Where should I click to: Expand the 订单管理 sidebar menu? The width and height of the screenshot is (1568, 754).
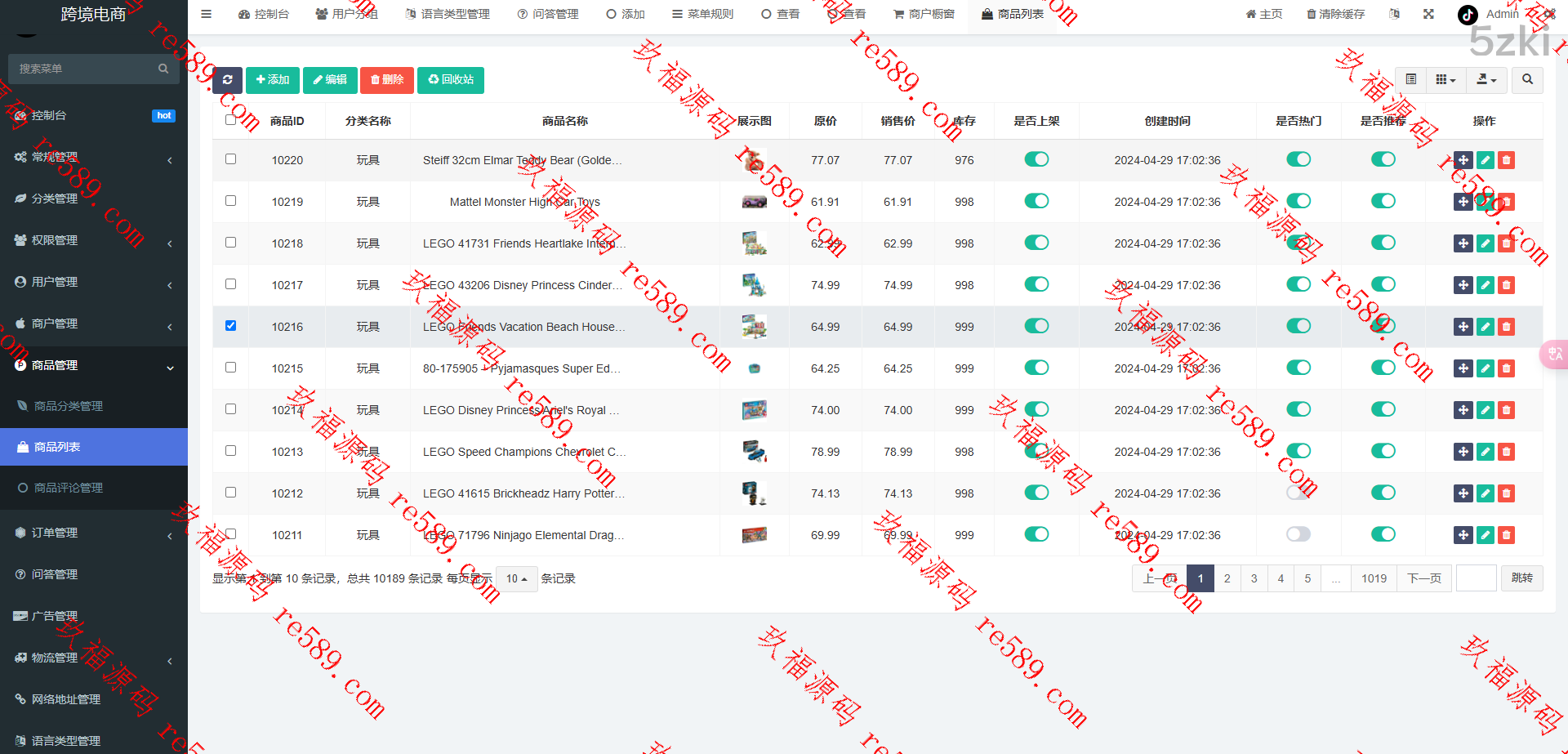(x=94, y=533)
